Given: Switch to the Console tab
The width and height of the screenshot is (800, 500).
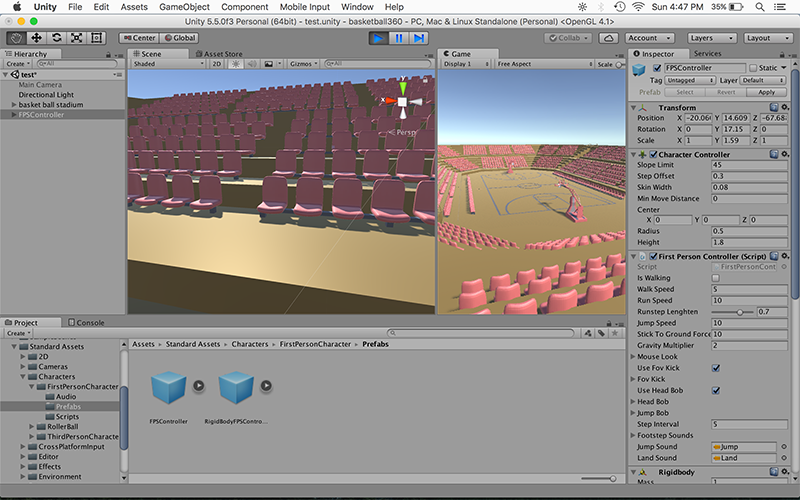Looking at the screenshot, I should coord(86,322).
